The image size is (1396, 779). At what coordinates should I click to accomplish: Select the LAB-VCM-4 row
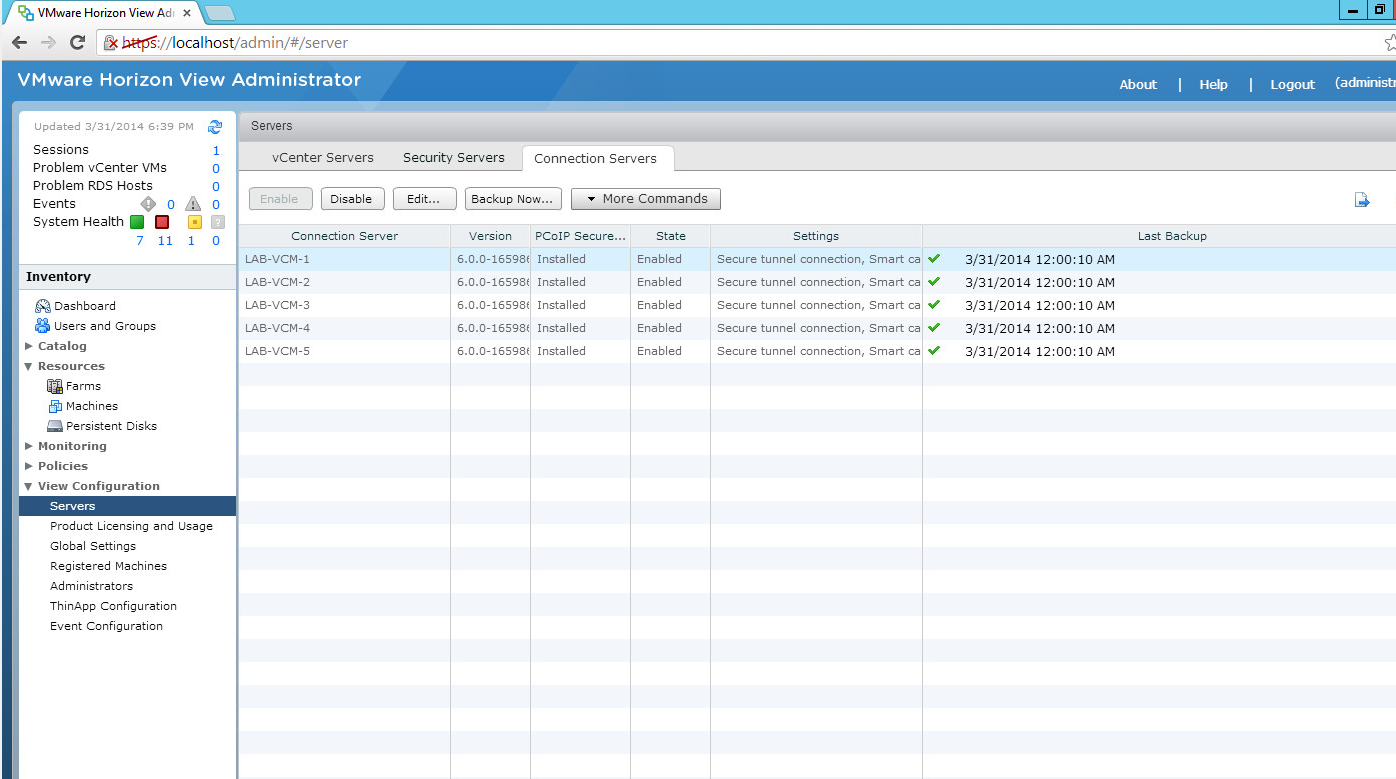tap(817, 328)
